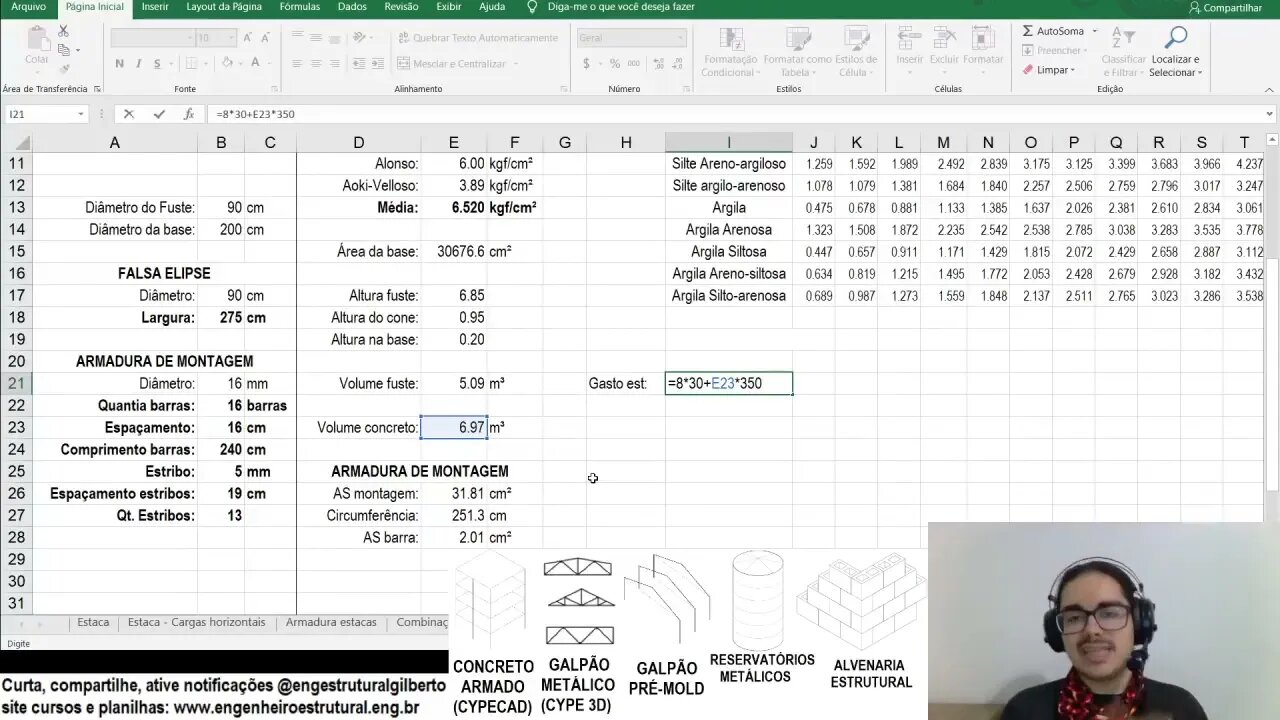The width and height of the screenshot is (1280, 720).
Task: Click the vertical scrollbar
Action: click(1272, 375)
